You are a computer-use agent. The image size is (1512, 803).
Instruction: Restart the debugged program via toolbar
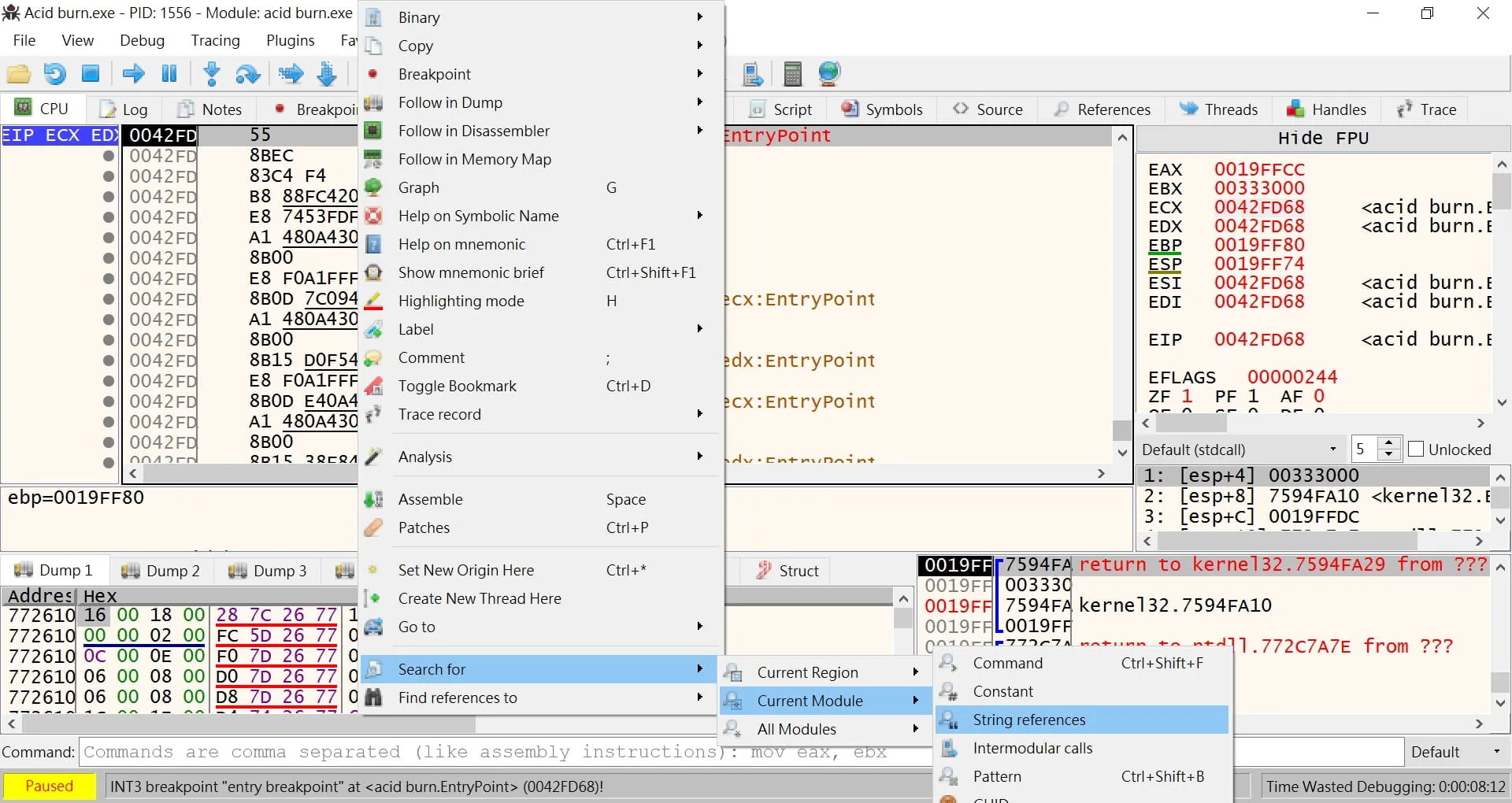[x=54, y=74]
